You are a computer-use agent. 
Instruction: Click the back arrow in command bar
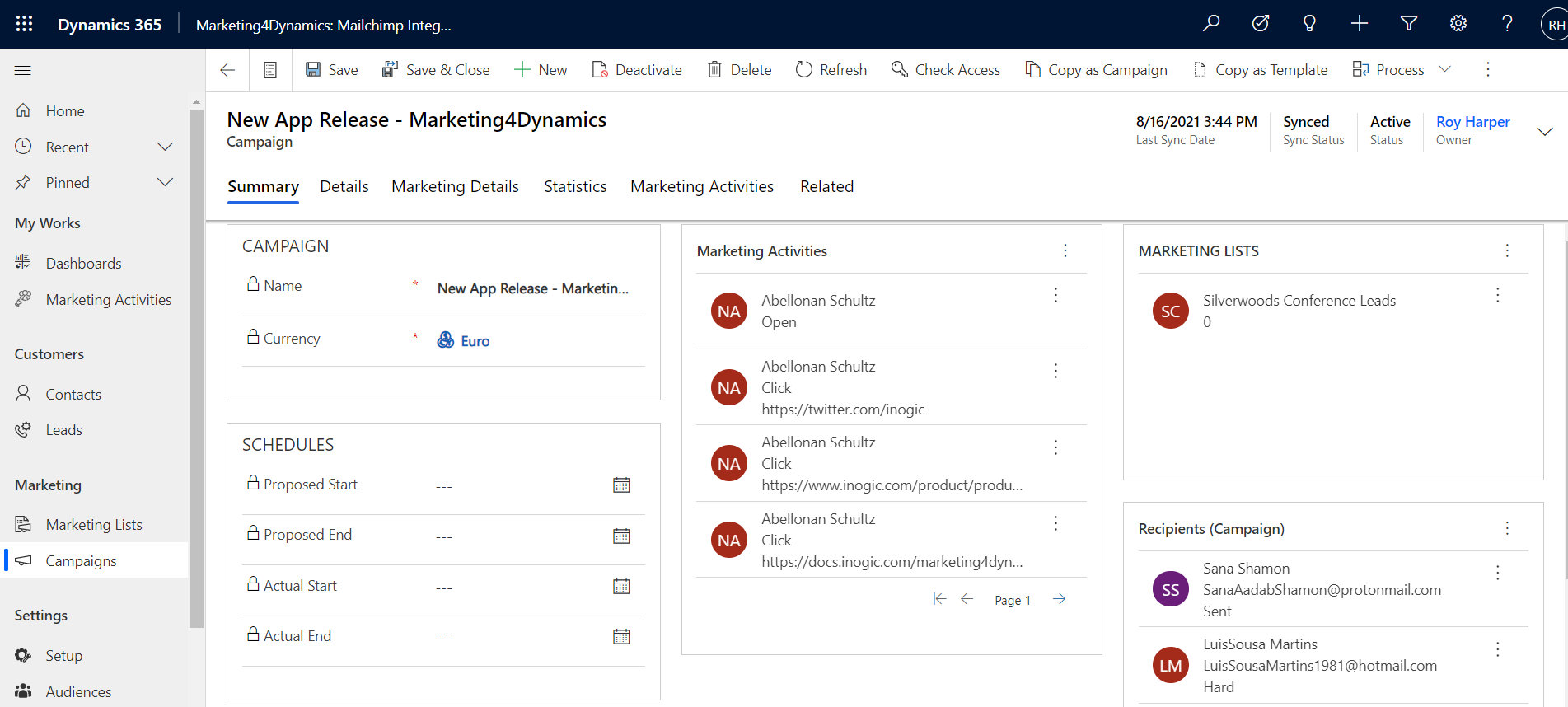point(228,70)
